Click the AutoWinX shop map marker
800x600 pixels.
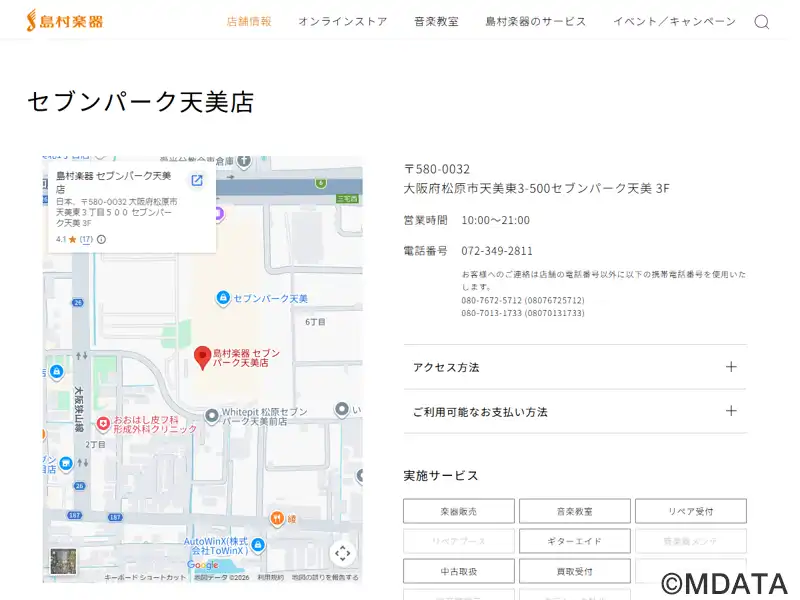[x=258, y=545]
